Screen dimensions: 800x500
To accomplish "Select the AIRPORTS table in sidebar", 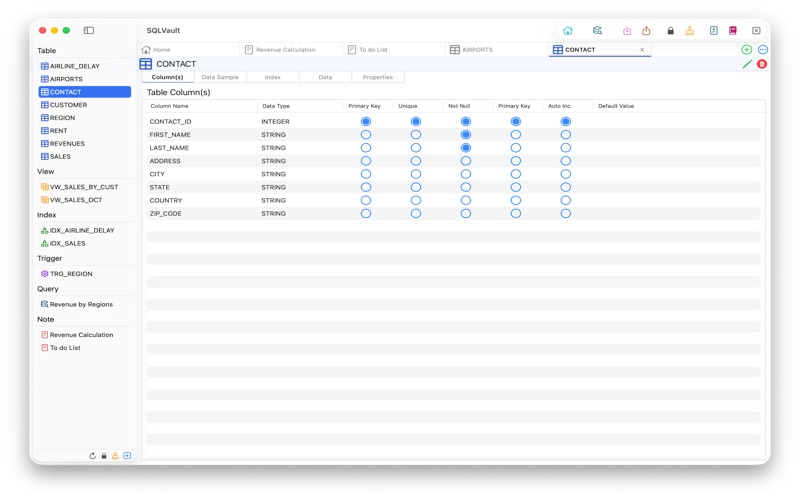I will click(84, 79).
